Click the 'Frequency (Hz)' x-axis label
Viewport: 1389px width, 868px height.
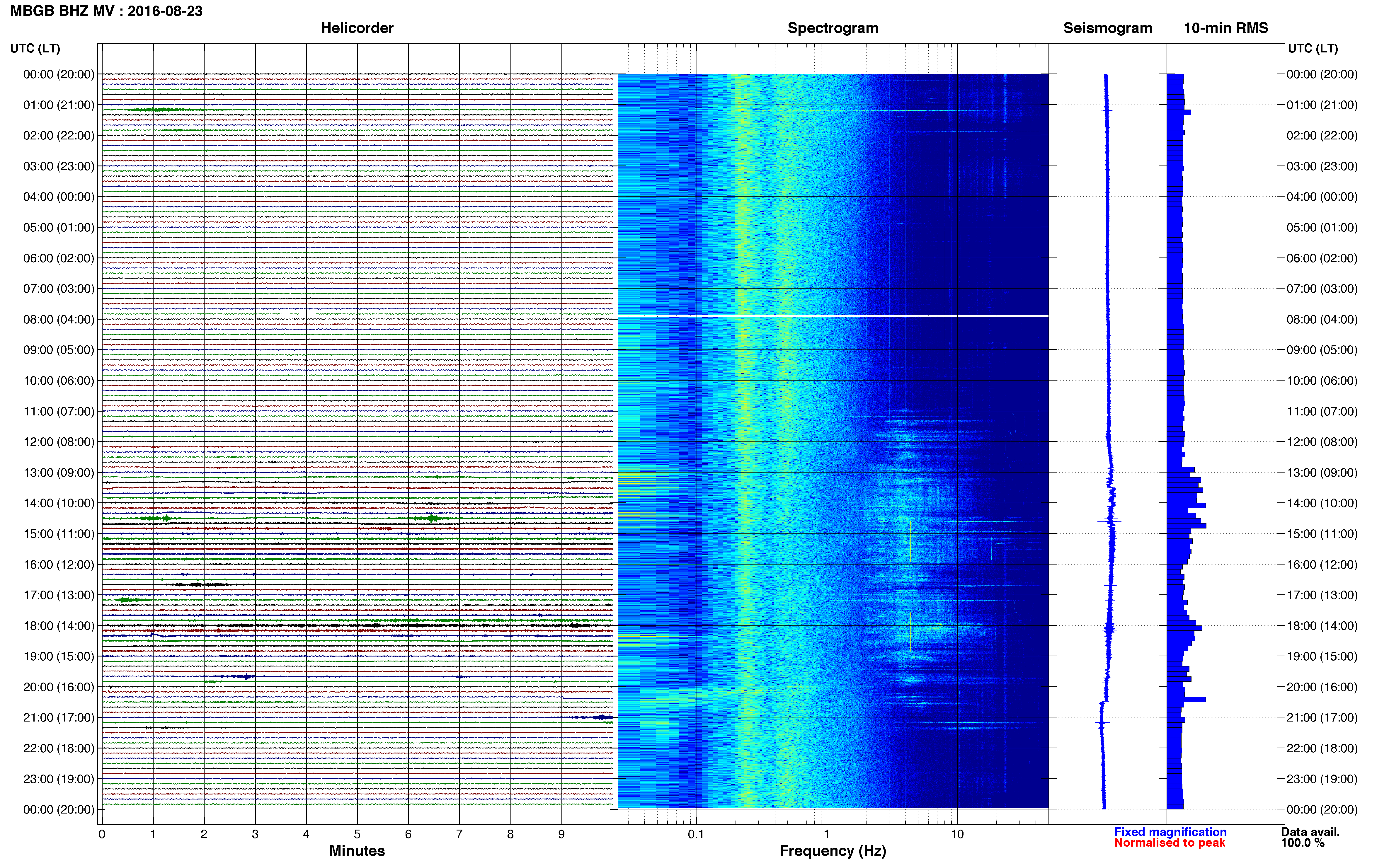tap(833, 851)
